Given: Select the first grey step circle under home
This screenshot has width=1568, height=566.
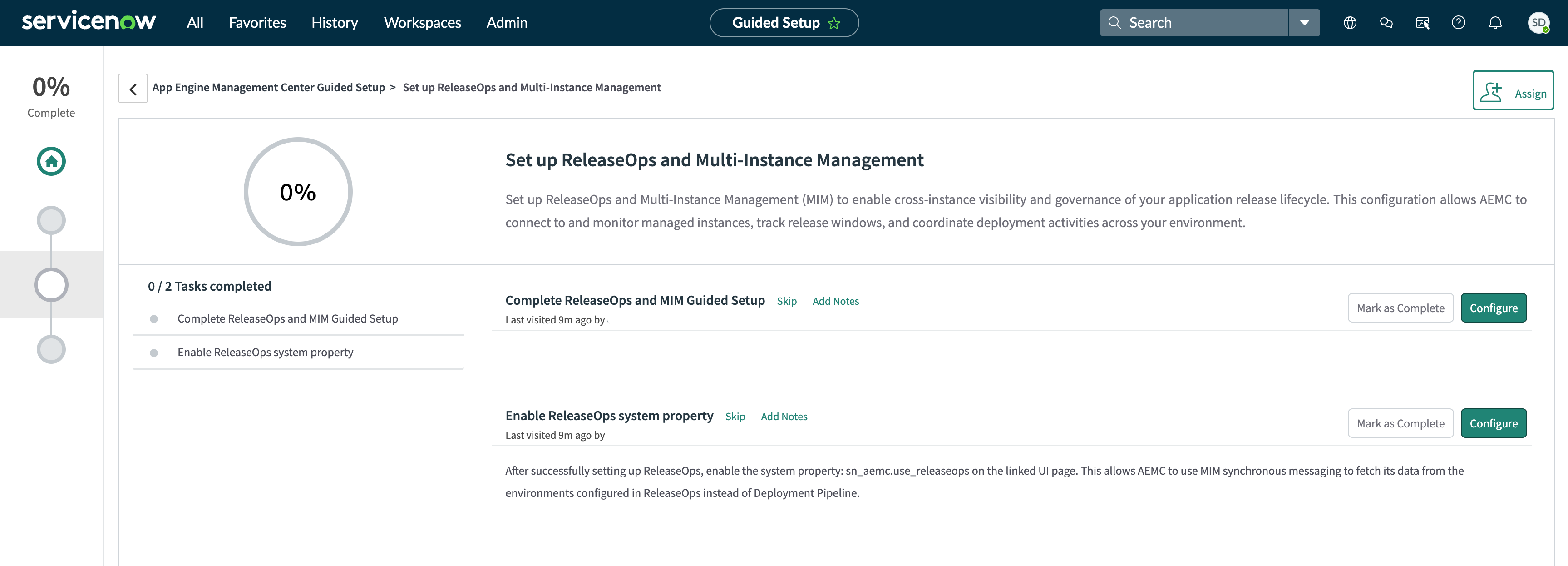Looking at the screenshot, I should (51, 220).
